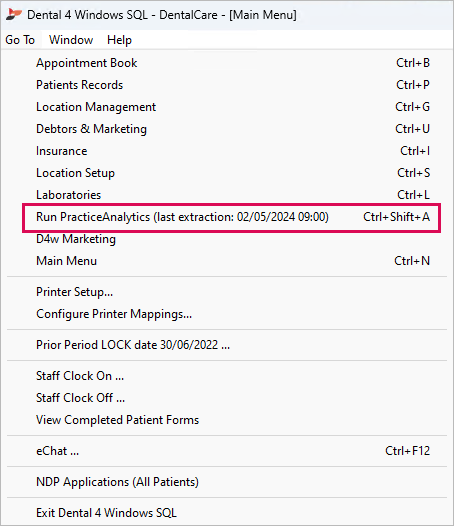
Task: Open Patients Records from the menu
Action: click(x=227, y=85)
